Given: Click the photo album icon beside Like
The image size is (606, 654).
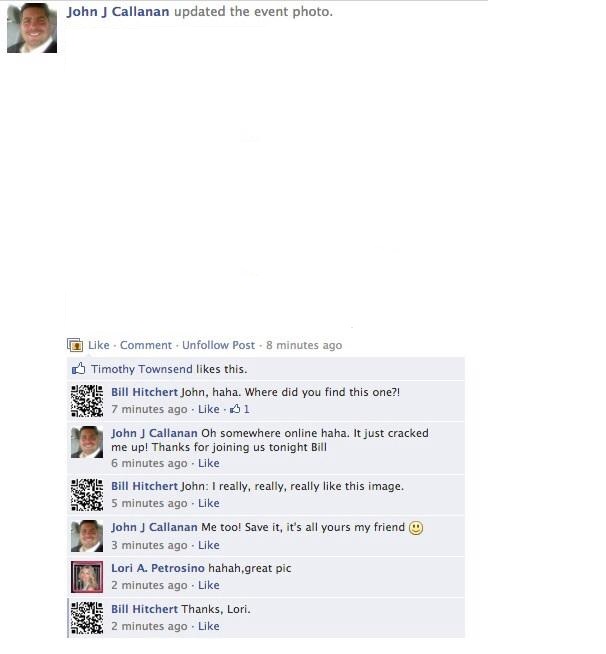Looking at the screenshot, I should pos(75,345).
